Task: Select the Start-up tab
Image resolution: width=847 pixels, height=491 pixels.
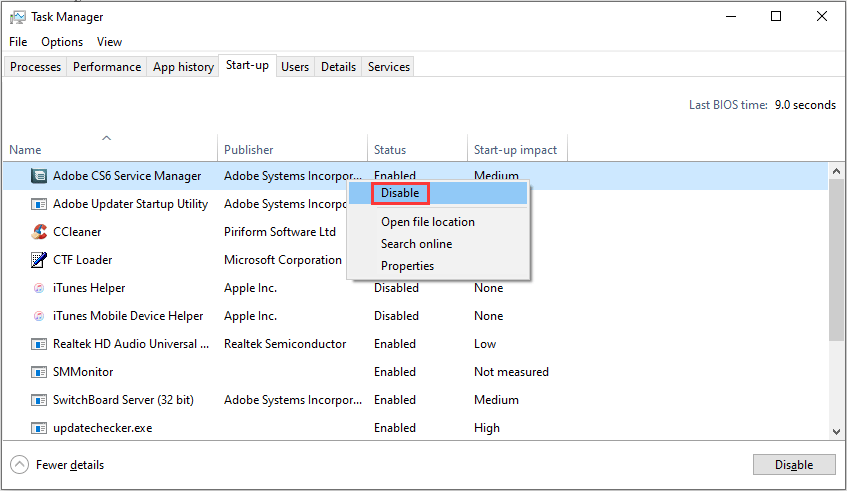Action: click(x=247, y=65)
